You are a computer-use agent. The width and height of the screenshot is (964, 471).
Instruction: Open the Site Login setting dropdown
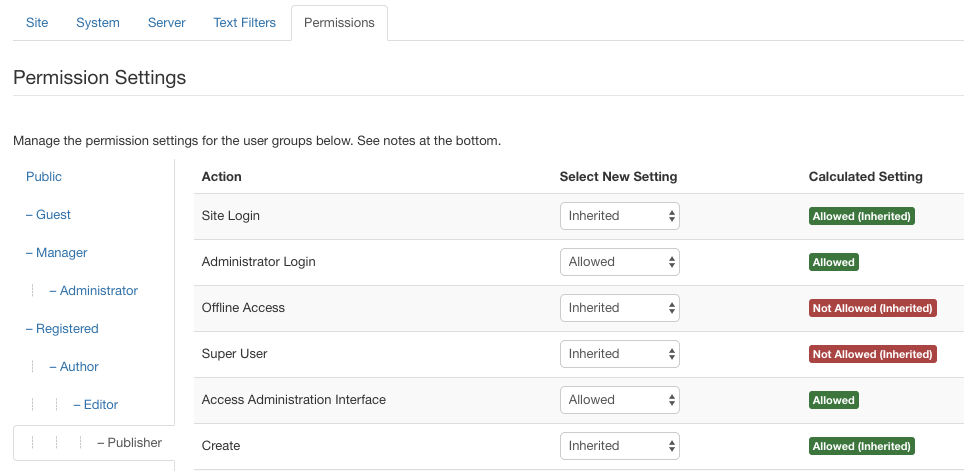[x=620, y=216]
